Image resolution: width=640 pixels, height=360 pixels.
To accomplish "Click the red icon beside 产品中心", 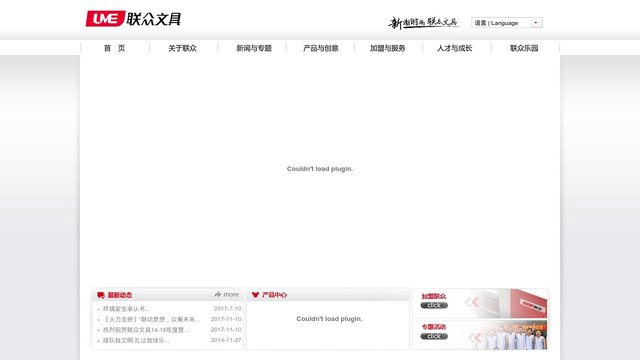I will pos(256,295).
